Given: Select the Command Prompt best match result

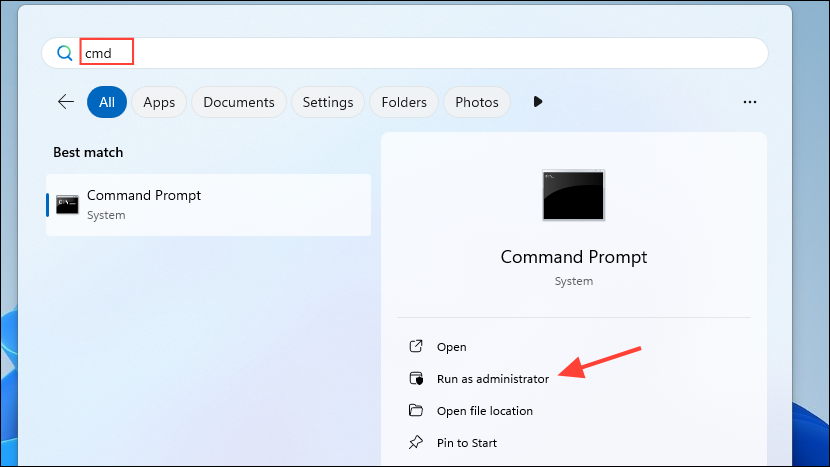Looking at the screenshot, I should [x=209, y=205].
